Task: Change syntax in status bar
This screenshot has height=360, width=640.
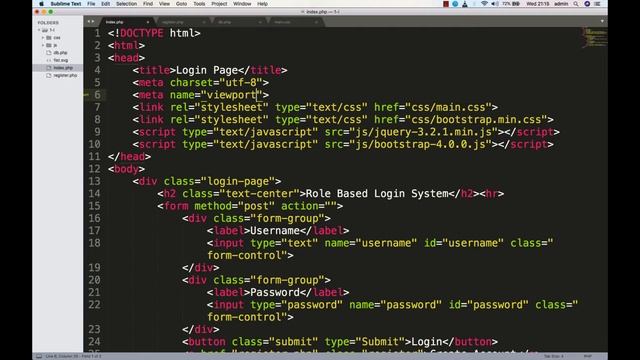Action: [588, 356]
